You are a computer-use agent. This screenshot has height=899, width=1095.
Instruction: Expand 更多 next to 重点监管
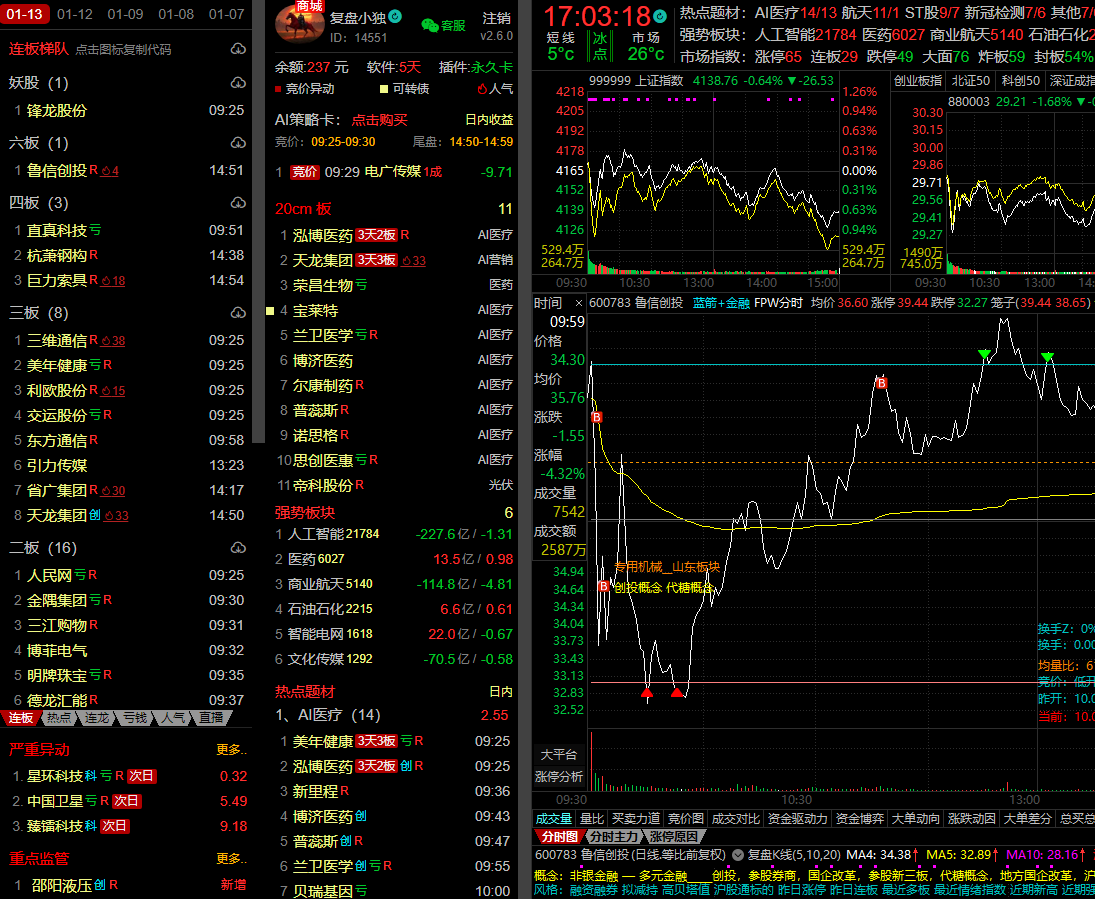[230, 859]
